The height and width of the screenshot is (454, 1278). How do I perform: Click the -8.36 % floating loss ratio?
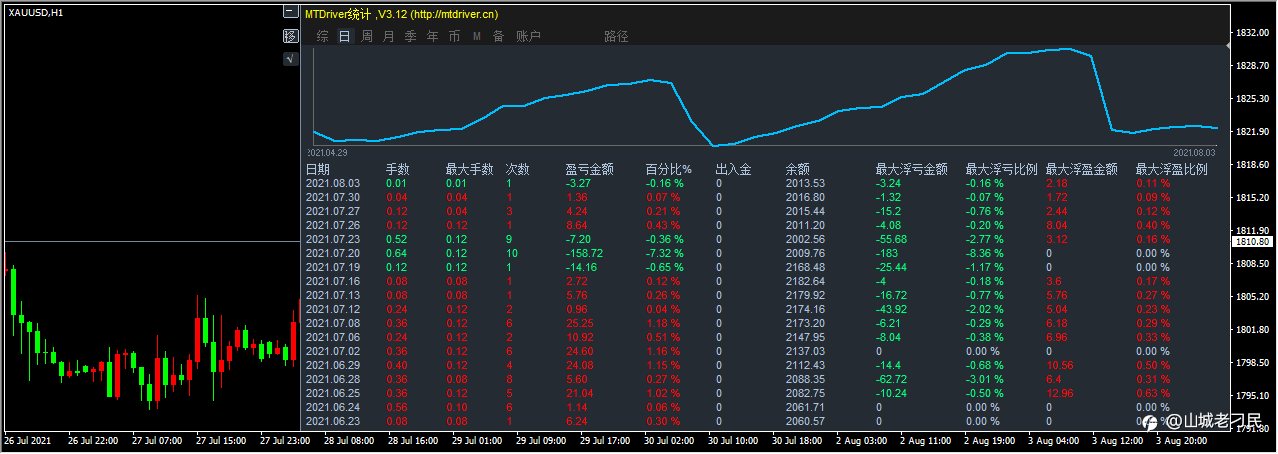[985, 253]
